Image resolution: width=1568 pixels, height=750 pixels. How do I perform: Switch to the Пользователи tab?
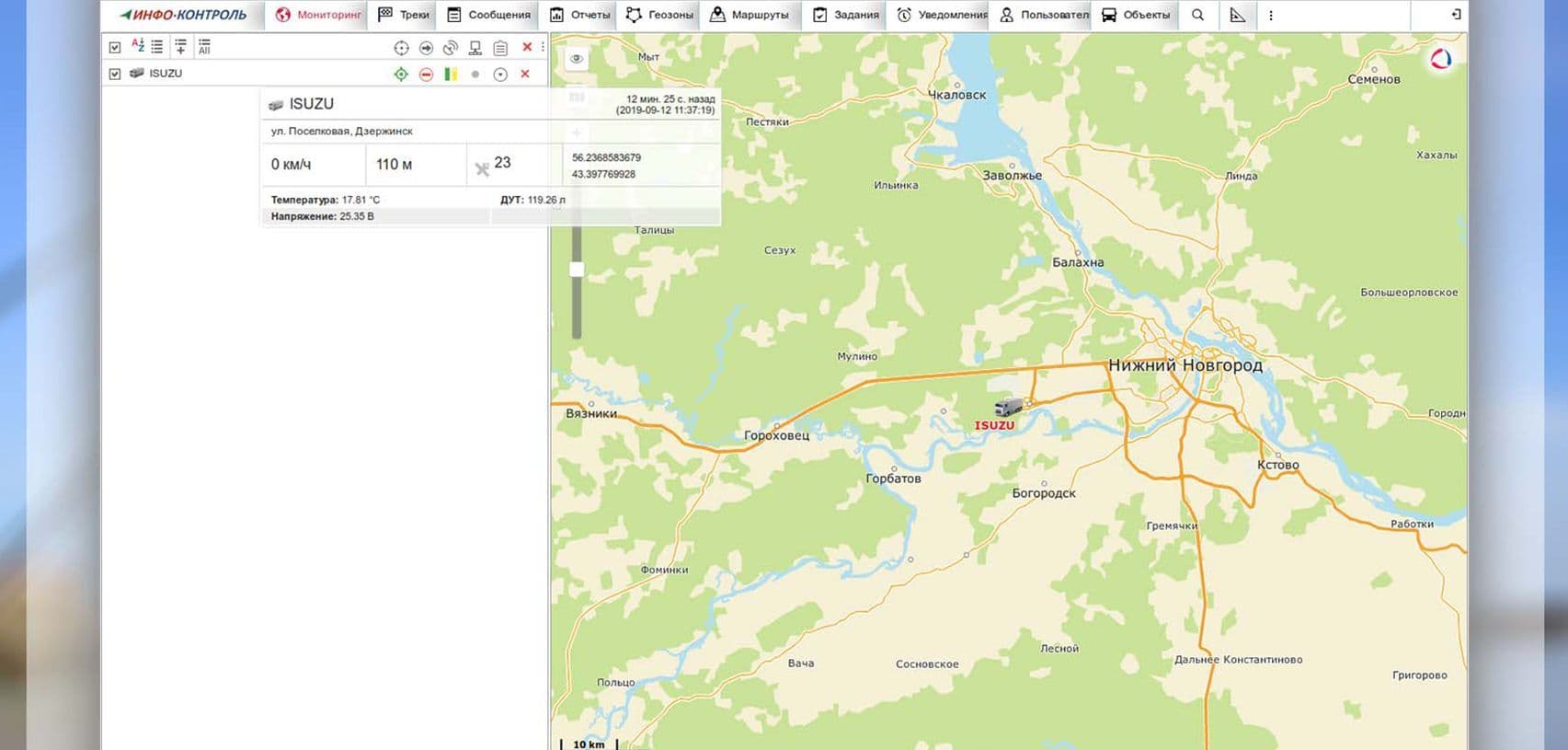point(1043,15)
